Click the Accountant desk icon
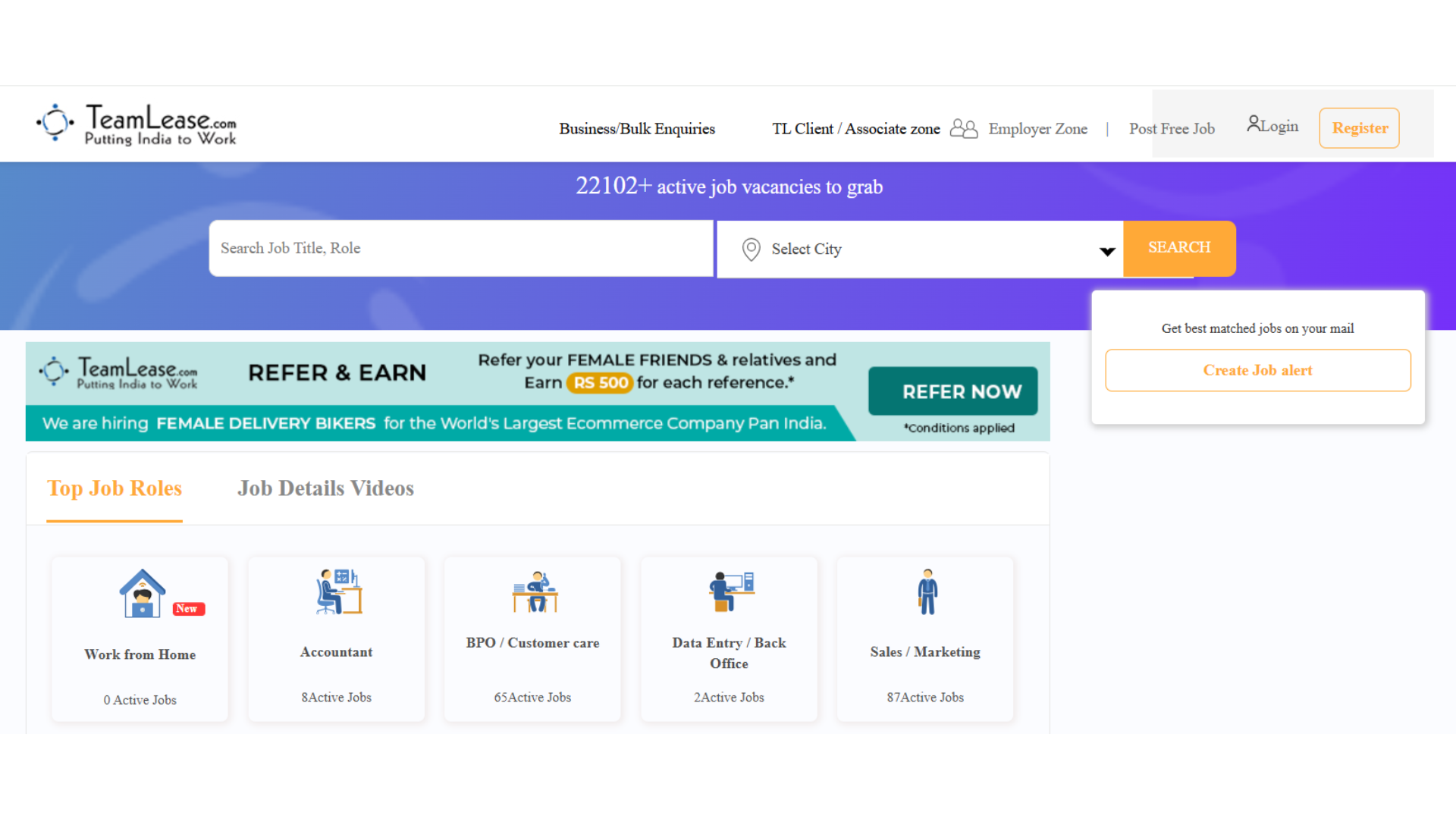The height and width of the screenshot is (819, 1456). (338, 591)
